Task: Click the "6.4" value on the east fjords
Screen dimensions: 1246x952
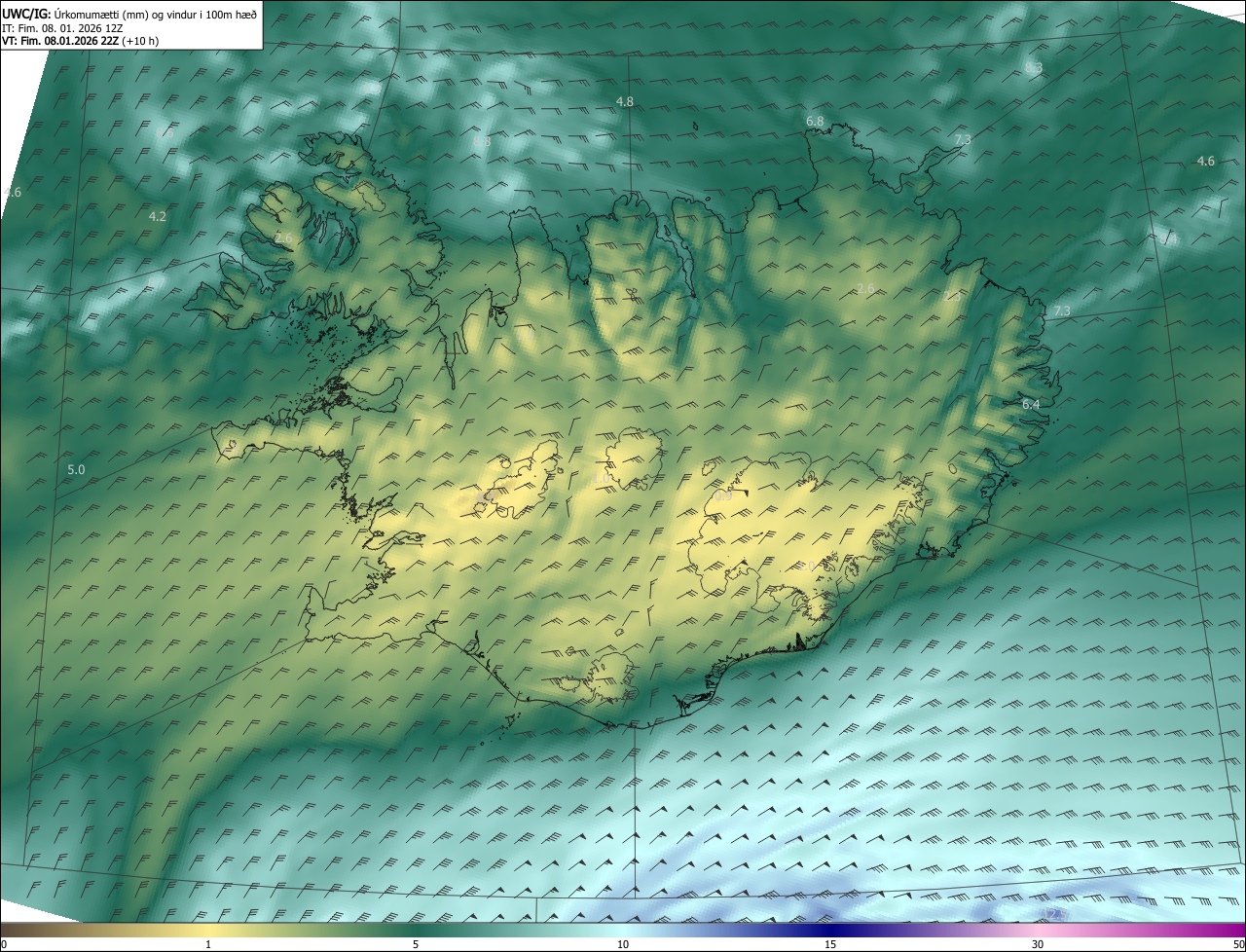Action: tap(1031, 404)
